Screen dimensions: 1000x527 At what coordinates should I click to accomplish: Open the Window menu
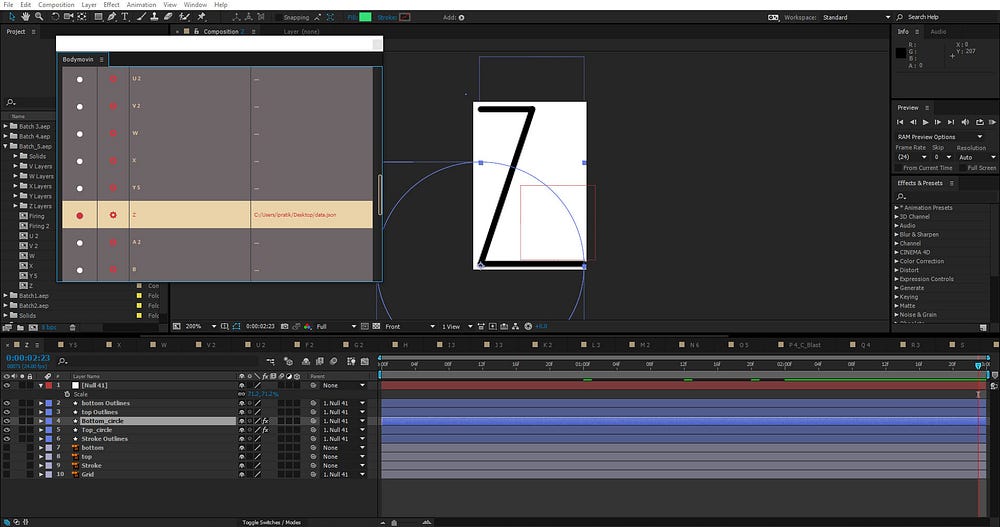tap(195, 4)
